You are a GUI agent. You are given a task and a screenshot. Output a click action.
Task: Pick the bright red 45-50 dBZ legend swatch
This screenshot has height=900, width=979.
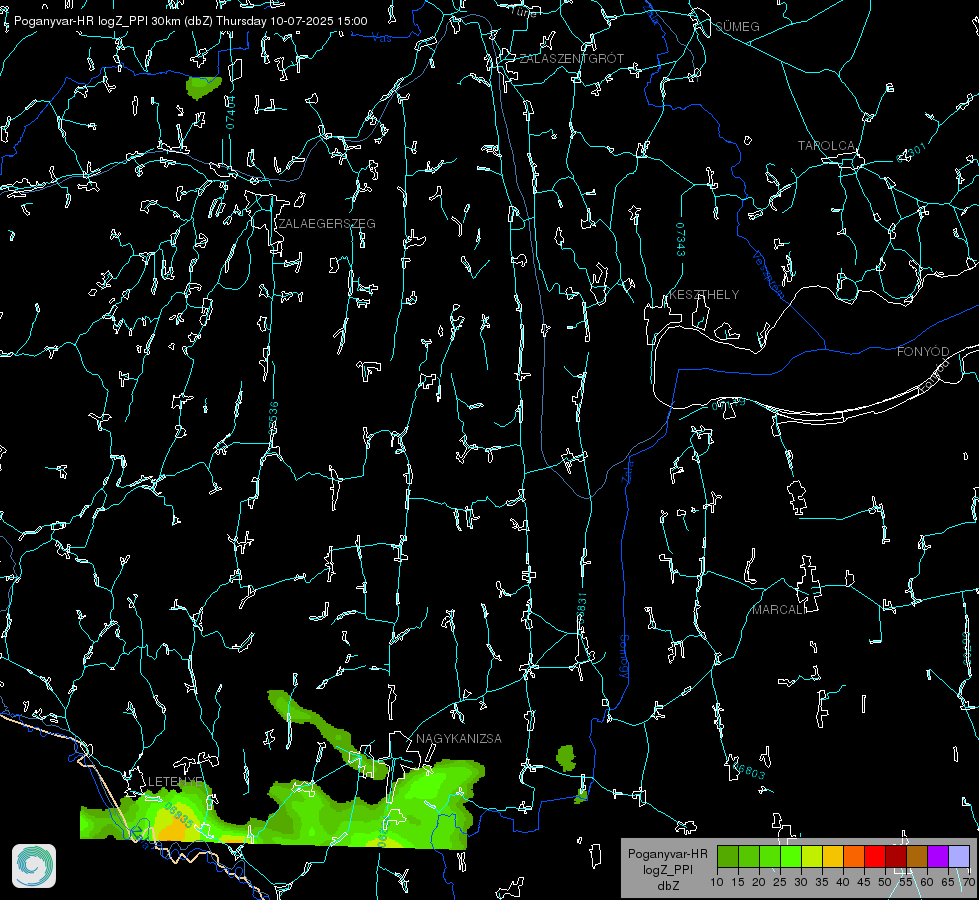click(x=875, y=856)
